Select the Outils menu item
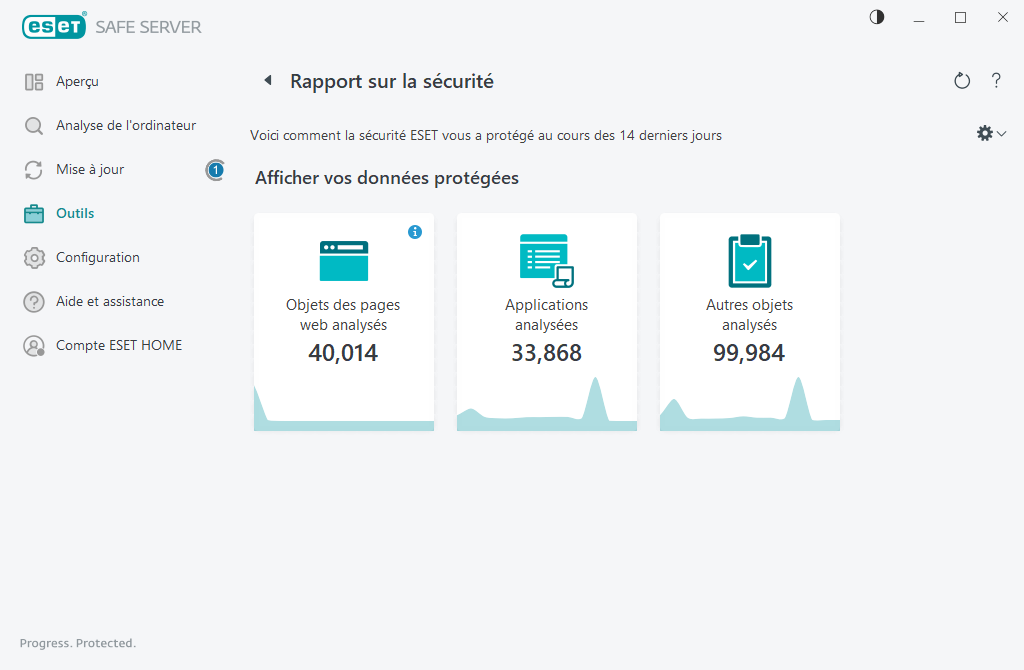 pyautogui.click(x=75, y=214)
